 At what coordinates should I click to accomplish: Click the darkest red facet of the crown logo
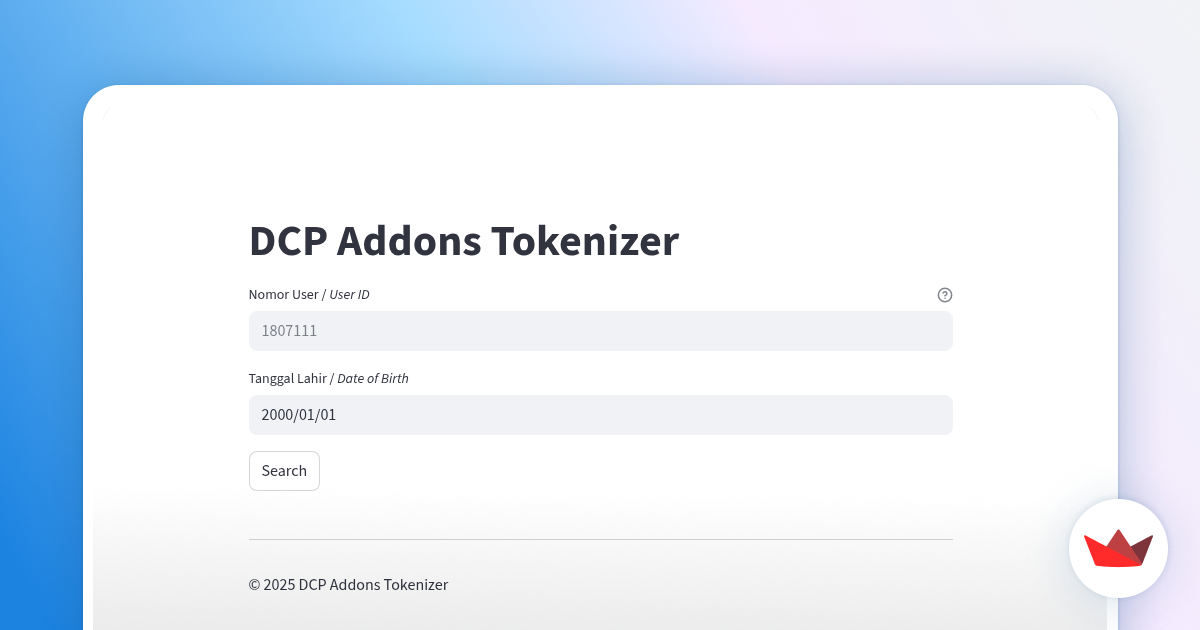pyautogui.click(x=1143, y=551)
